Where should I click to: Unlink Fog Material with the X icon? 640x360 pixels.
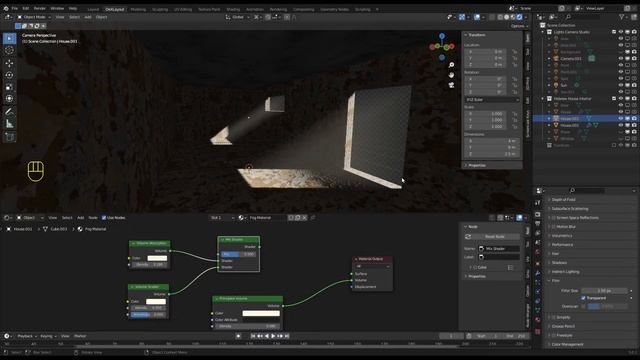304,218
